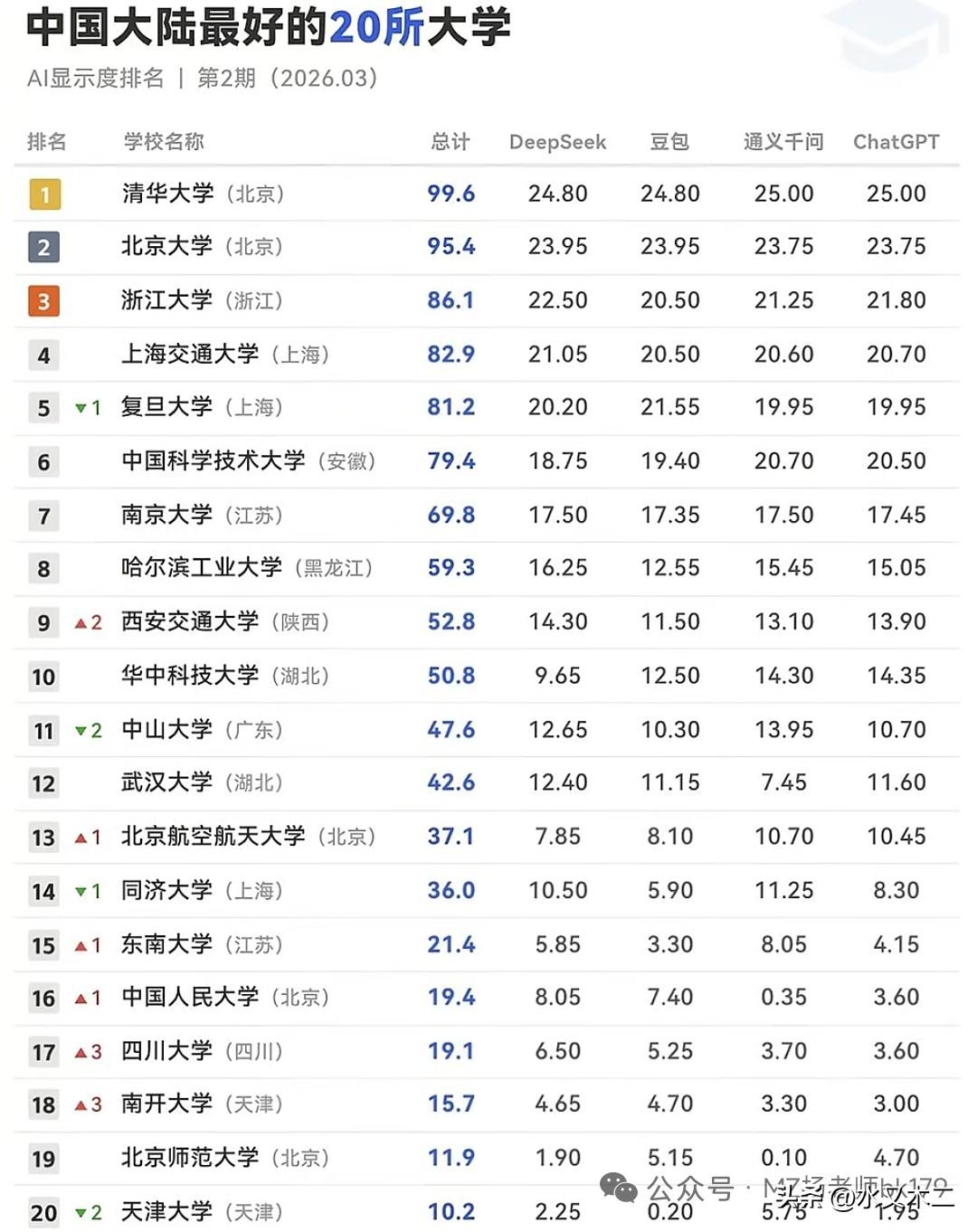This screenshot has height=1232, width=977.
Task: Click the subtitle AI显示度排名 第2期
Action: [x=203, y=78]
